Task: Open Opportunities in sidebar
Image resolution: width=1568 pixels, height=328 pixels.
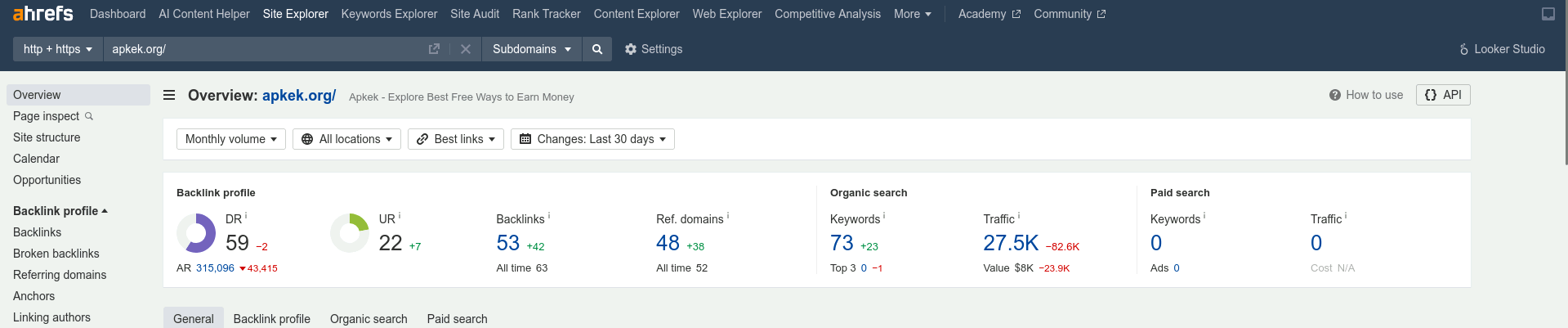Action: coord(47,180)
